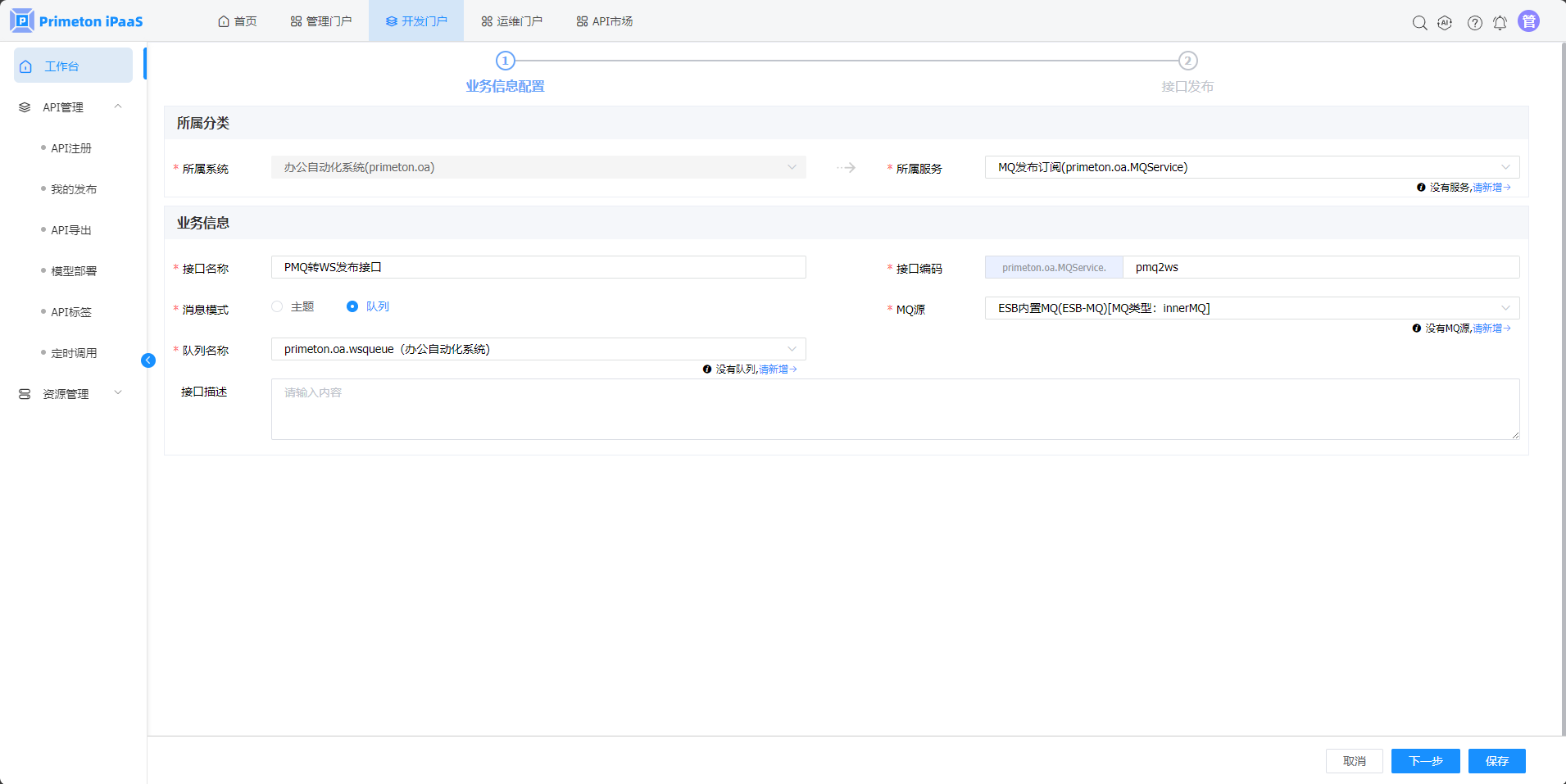Click the user avatar icon
The height and width of the screenshot is (784, 1566).
[1528, 21]
